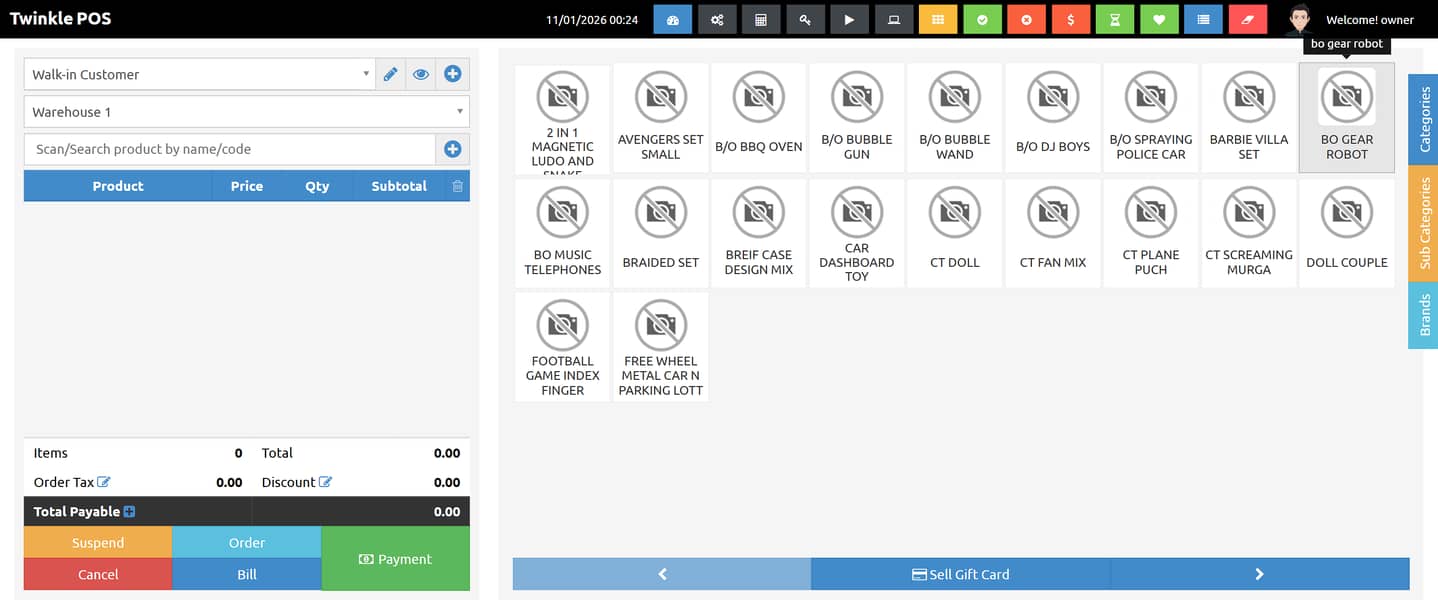The height and width of the screenshot is (600, 1438).
Task: Open the Walk-in Customer dropdown
Action: 200,74
